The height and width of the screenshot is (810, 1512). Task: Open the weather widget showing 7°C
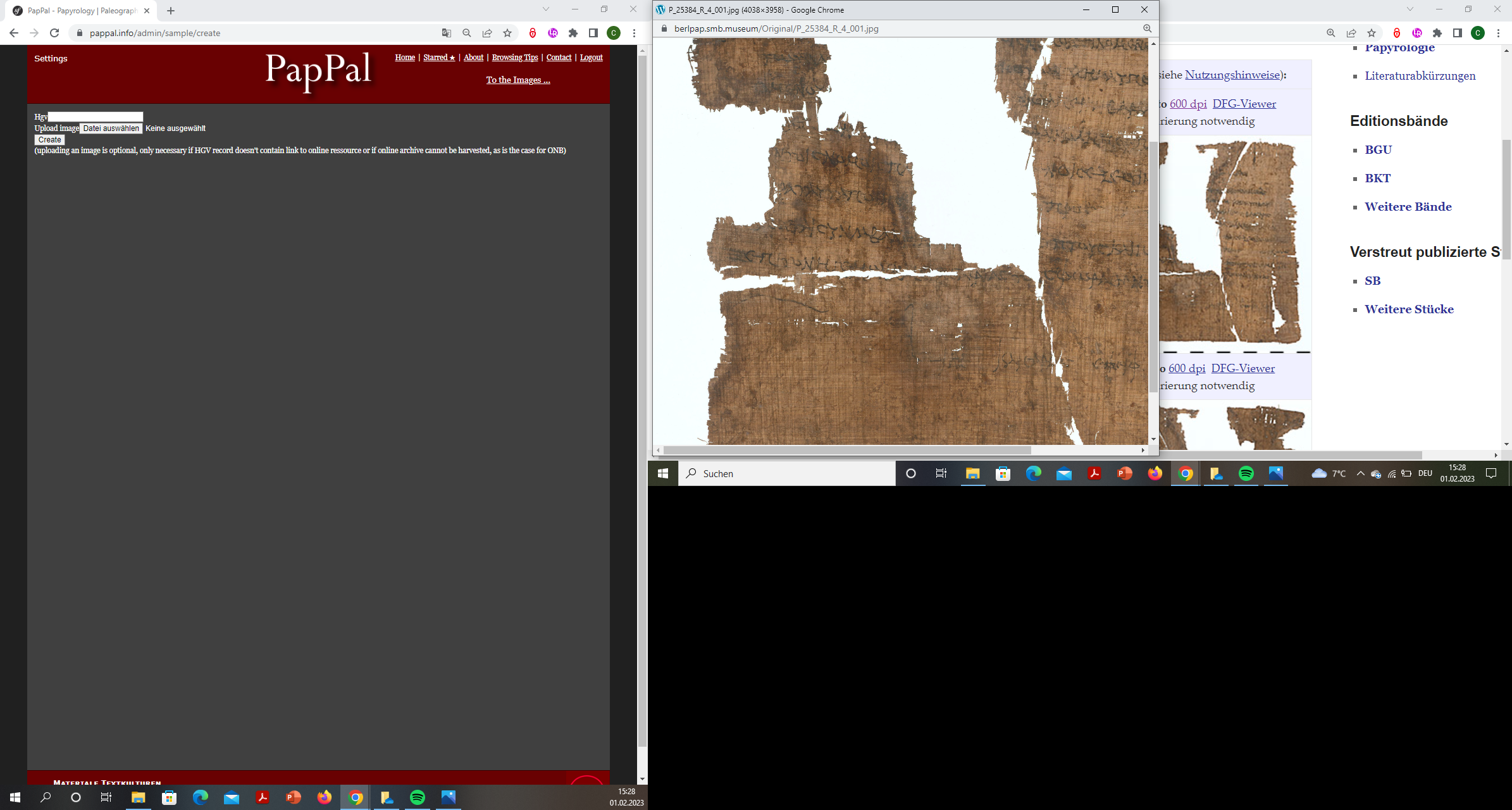tap(1329, 473)
